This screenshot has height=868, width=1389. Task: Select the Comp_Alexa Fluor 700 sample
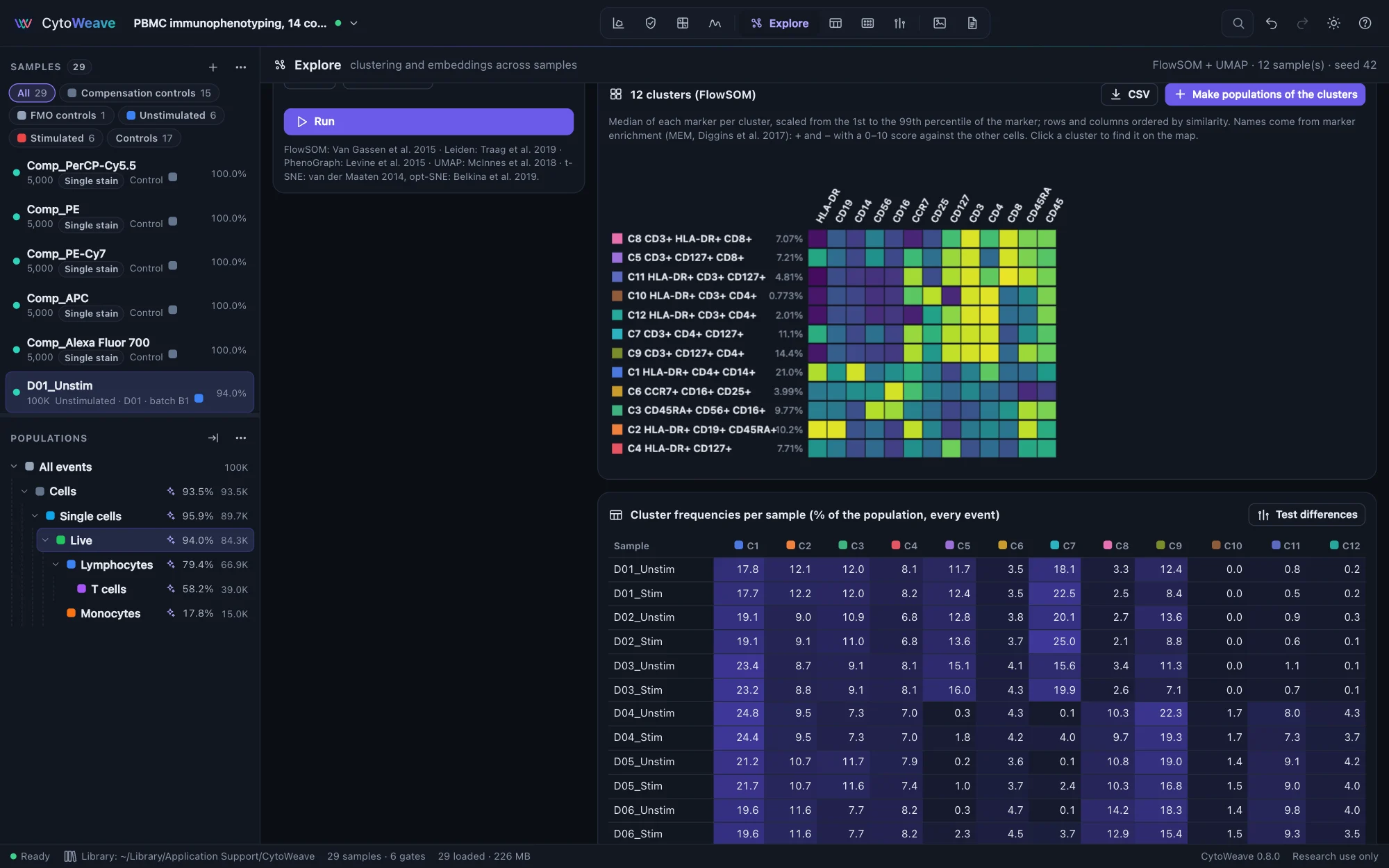coord(130,350)
